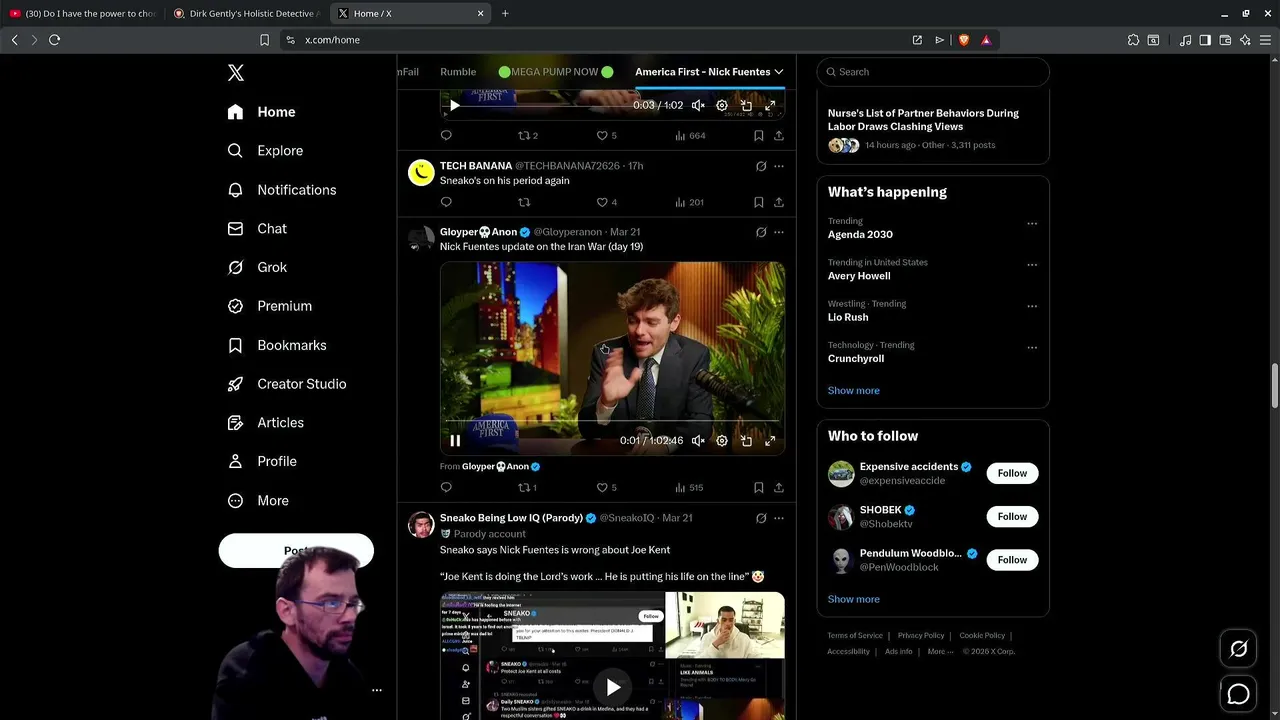Click the Search input field
Viewport: 1280px width, 720px height.
(933, 72)
